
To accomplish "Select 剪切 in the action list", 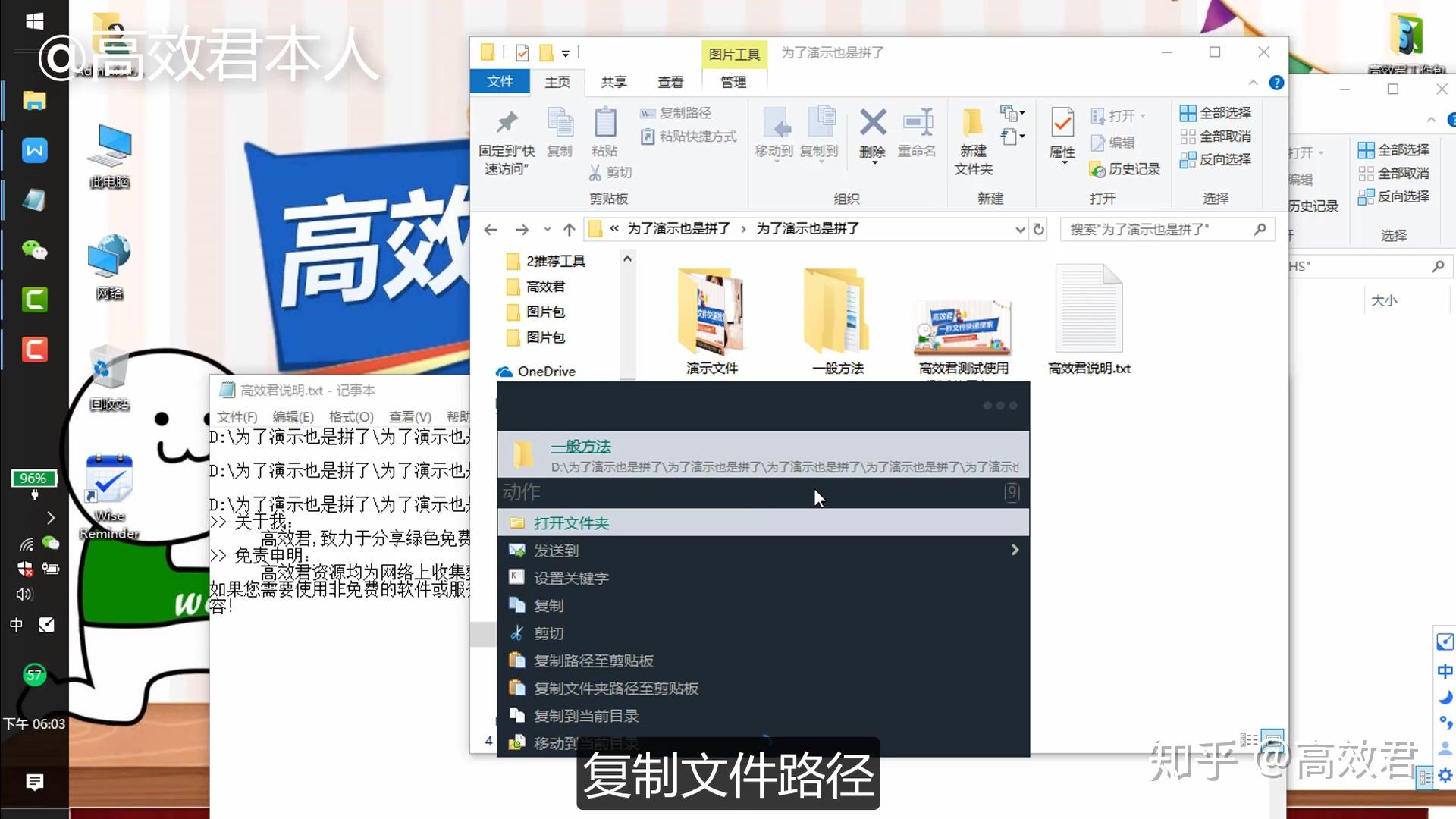I will 764,633.
